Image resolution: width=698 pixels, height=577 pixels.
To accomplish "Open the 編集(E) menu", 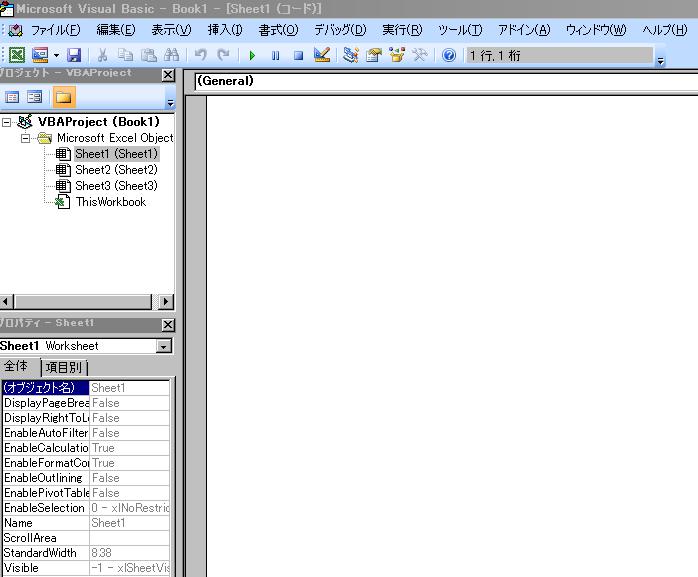I will click(x=116, y=30).
